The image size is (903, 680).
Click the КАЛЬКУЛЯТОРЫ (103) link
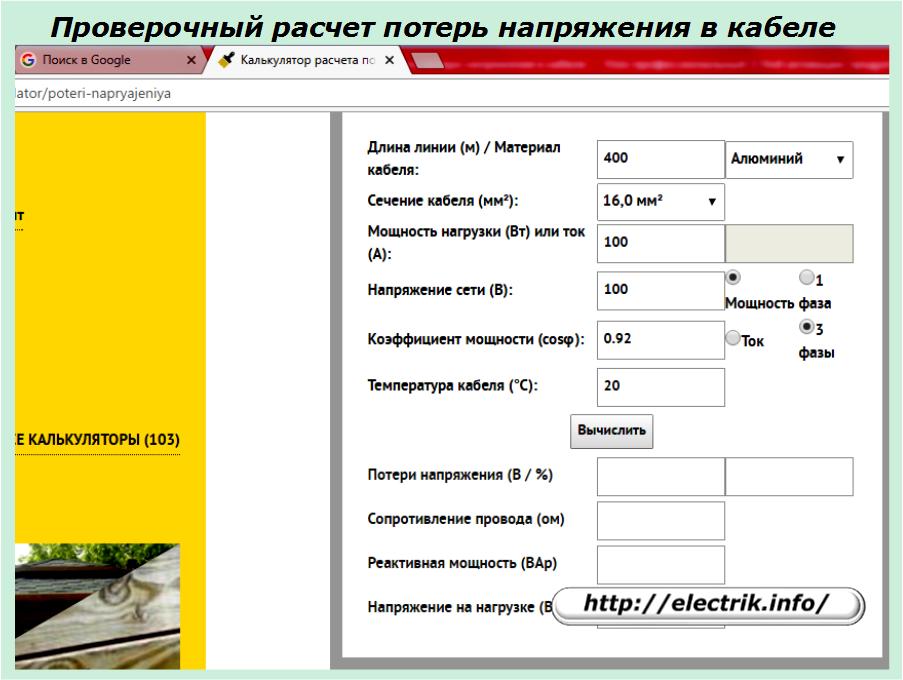tap(97, 440)
